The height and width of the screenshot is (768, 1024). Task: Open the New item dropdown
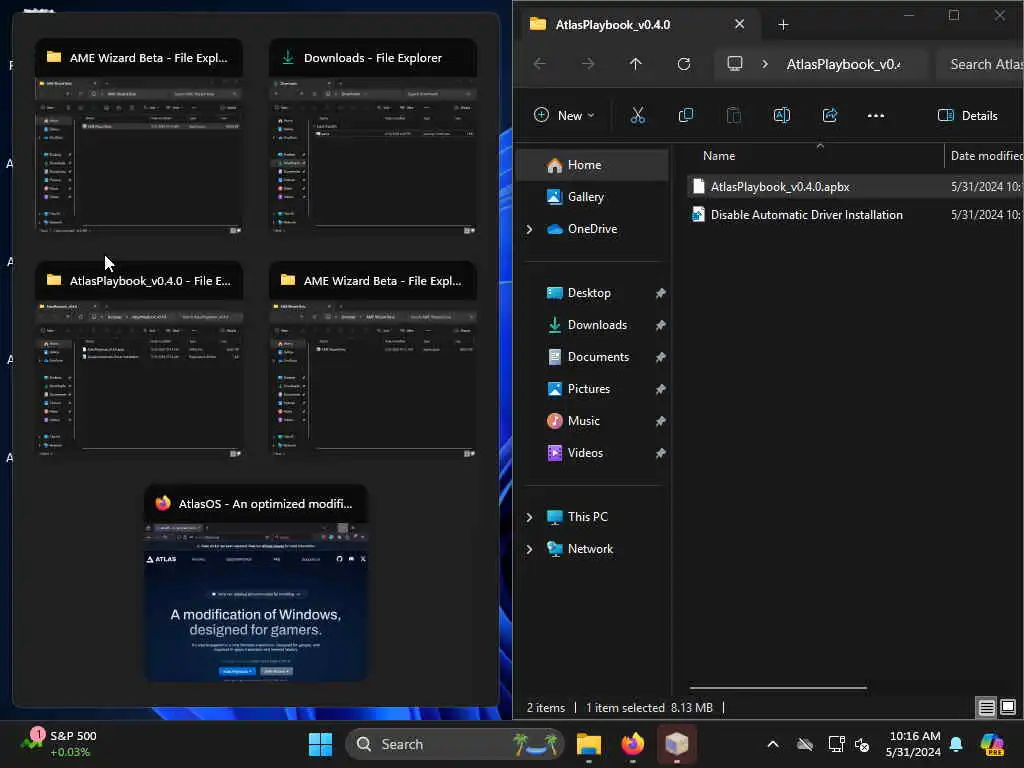coord(564,116)
